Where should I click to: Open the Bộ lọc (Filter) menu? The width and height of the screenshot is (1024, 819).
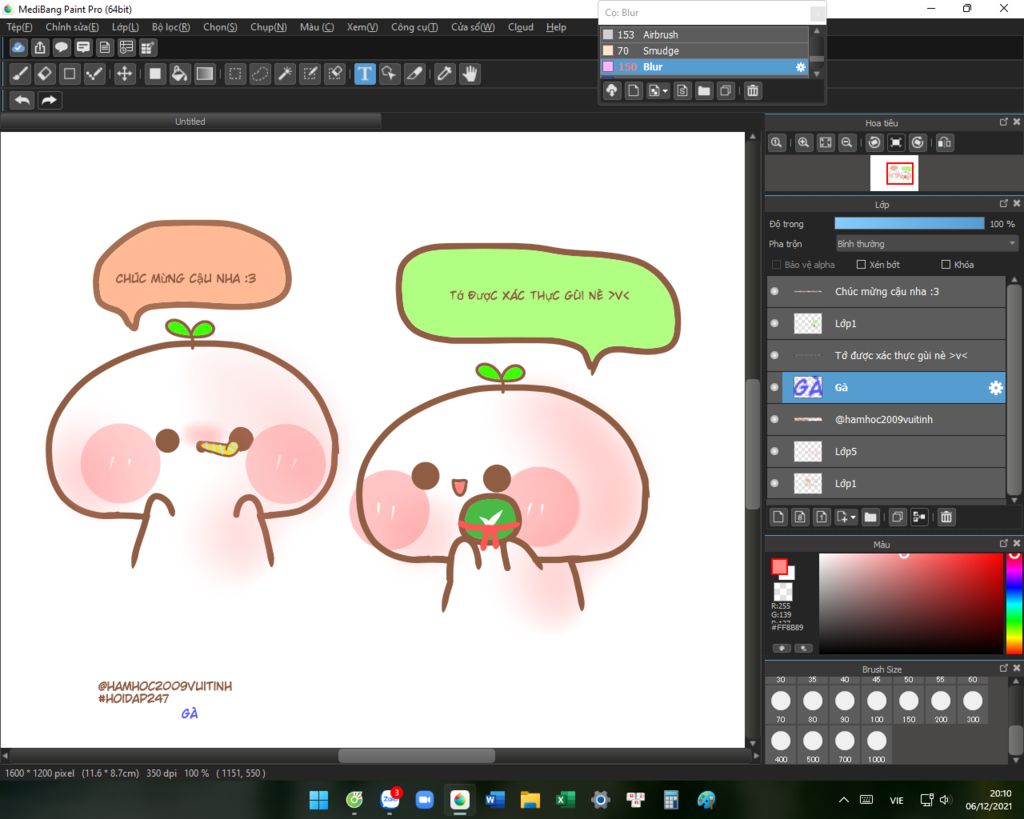170,27
